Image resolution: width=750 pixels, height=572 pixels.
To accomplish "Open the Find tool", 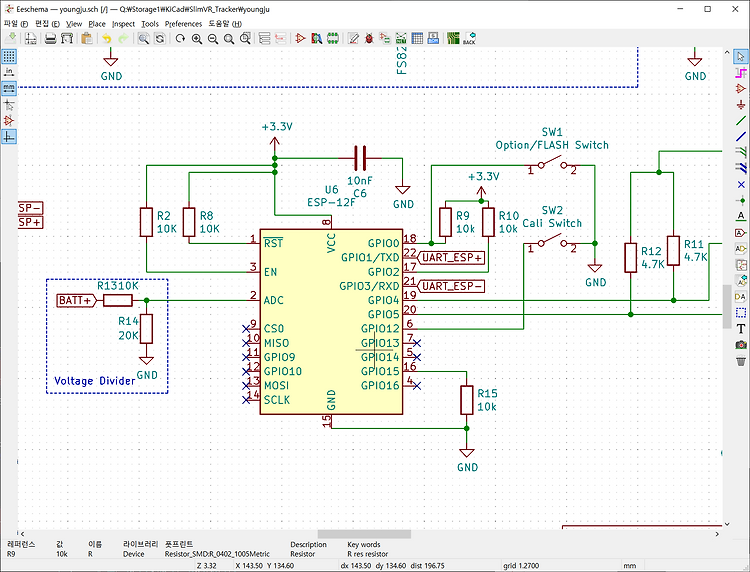I will pos(143,38).
